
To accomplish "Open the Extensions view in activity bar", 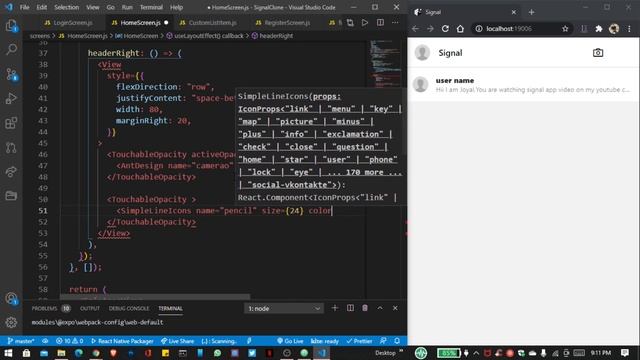I will tap(11, 123).
